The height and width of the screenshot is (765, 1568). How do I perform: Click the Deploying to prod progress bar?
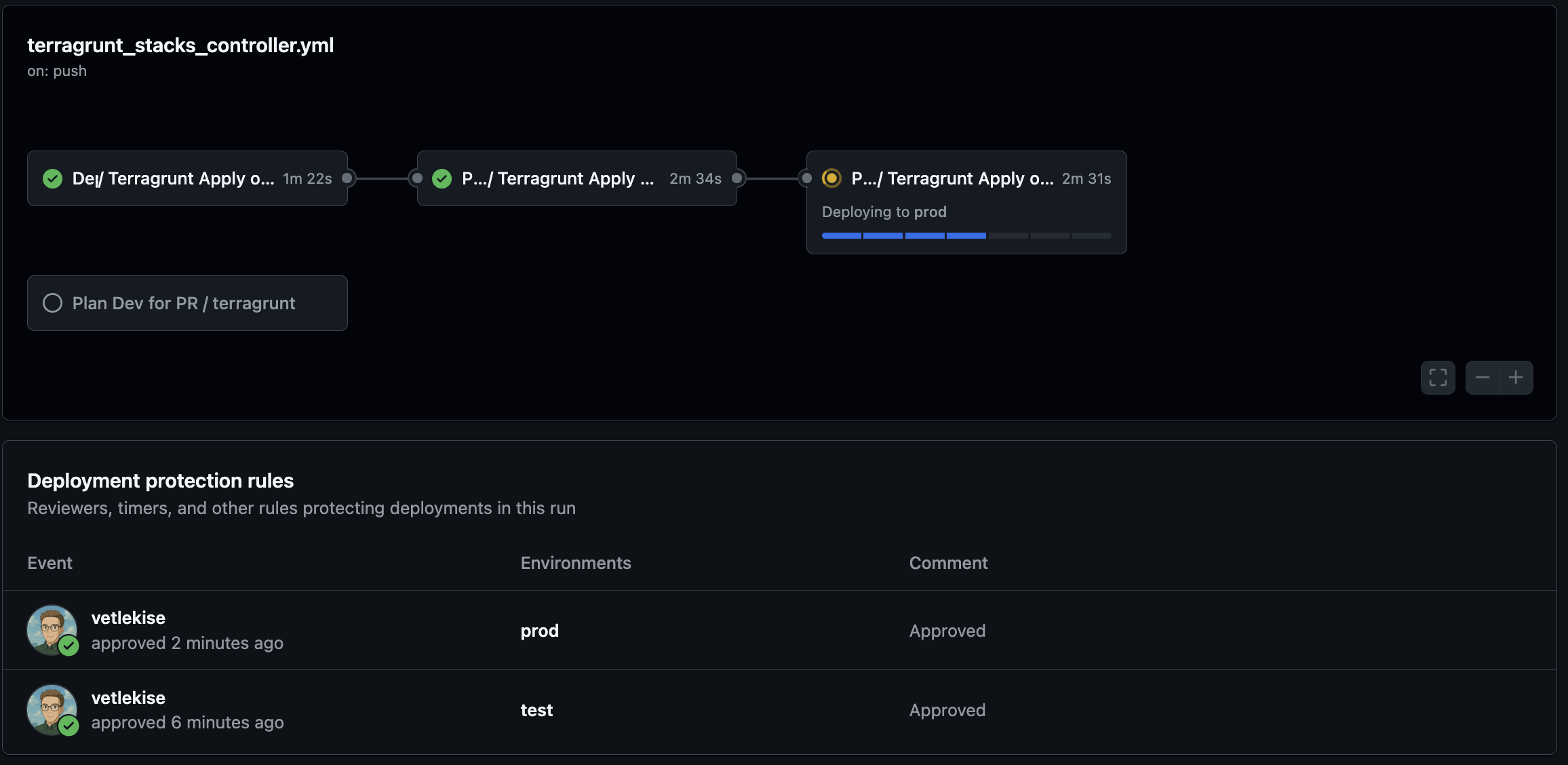966,236
